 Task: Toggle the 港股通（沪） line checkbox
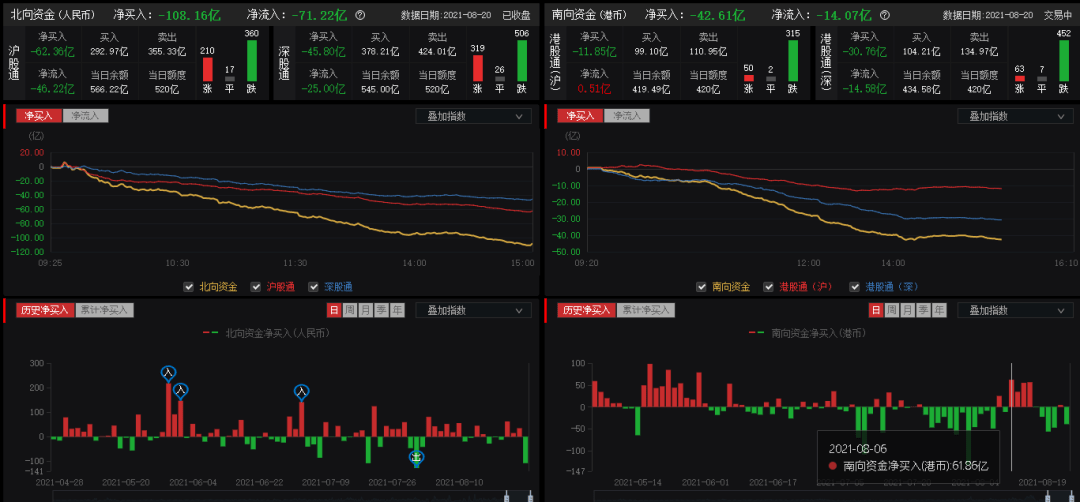coord(768,287)
